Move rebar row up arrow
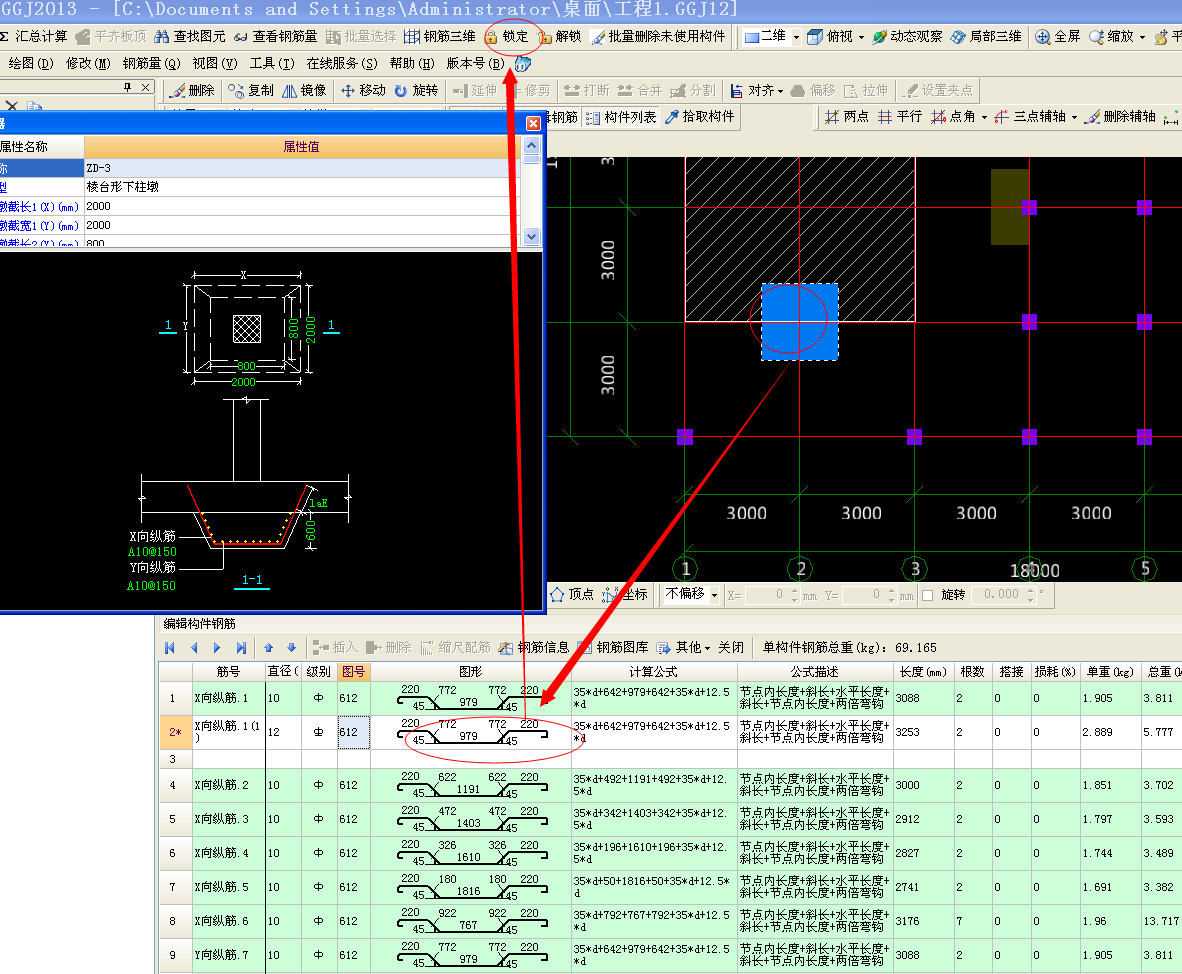The height and width of the screenshot is (974, 1182). click(x=268, y=648)
